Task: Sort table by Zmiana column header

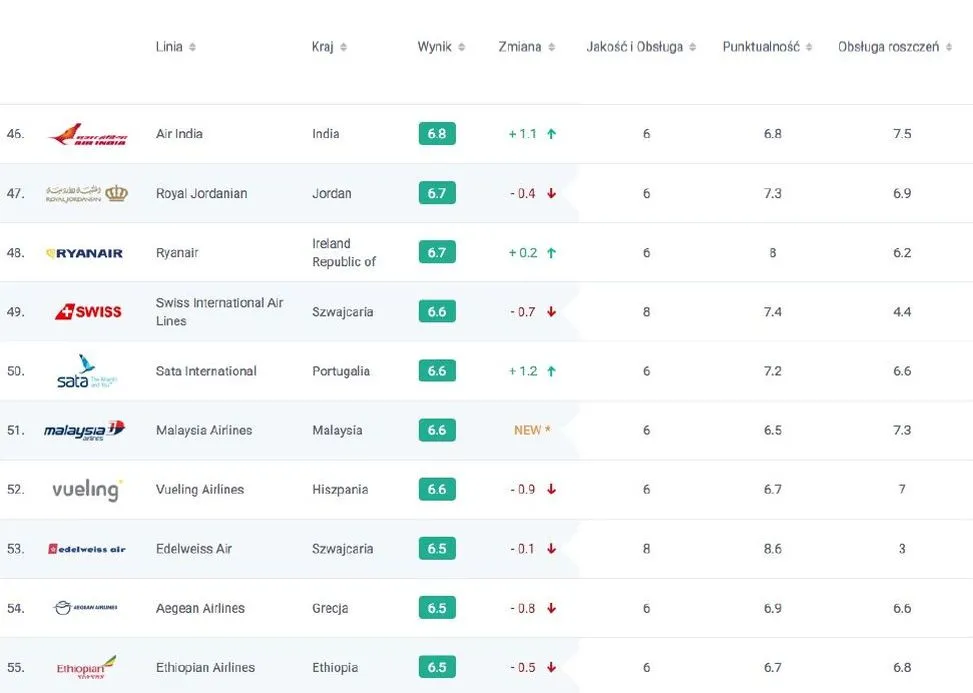Action: (526, 47)
